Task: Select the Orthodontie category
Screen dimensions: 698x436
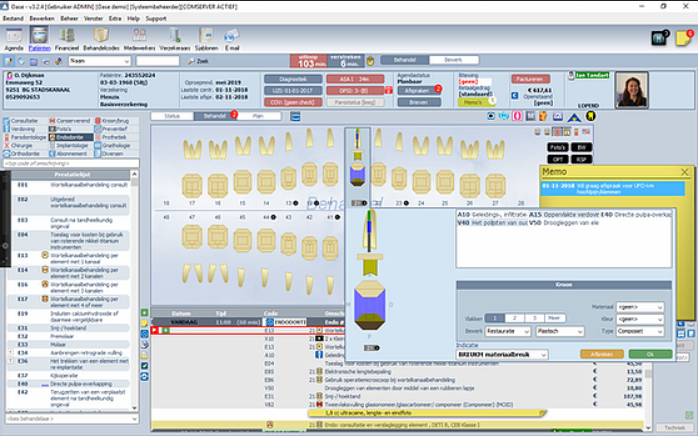Action: coord(22,154)
